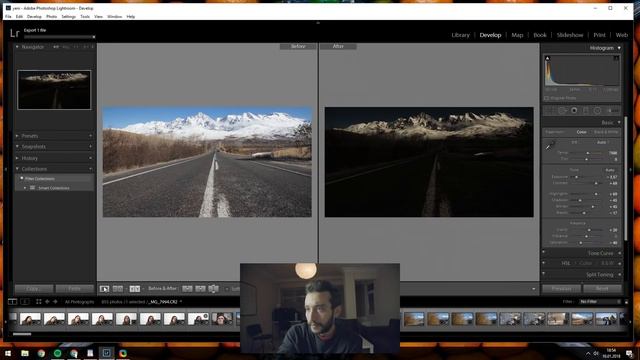Click the Paste button
Screen dimensions: 640x360
click(74, 289)
